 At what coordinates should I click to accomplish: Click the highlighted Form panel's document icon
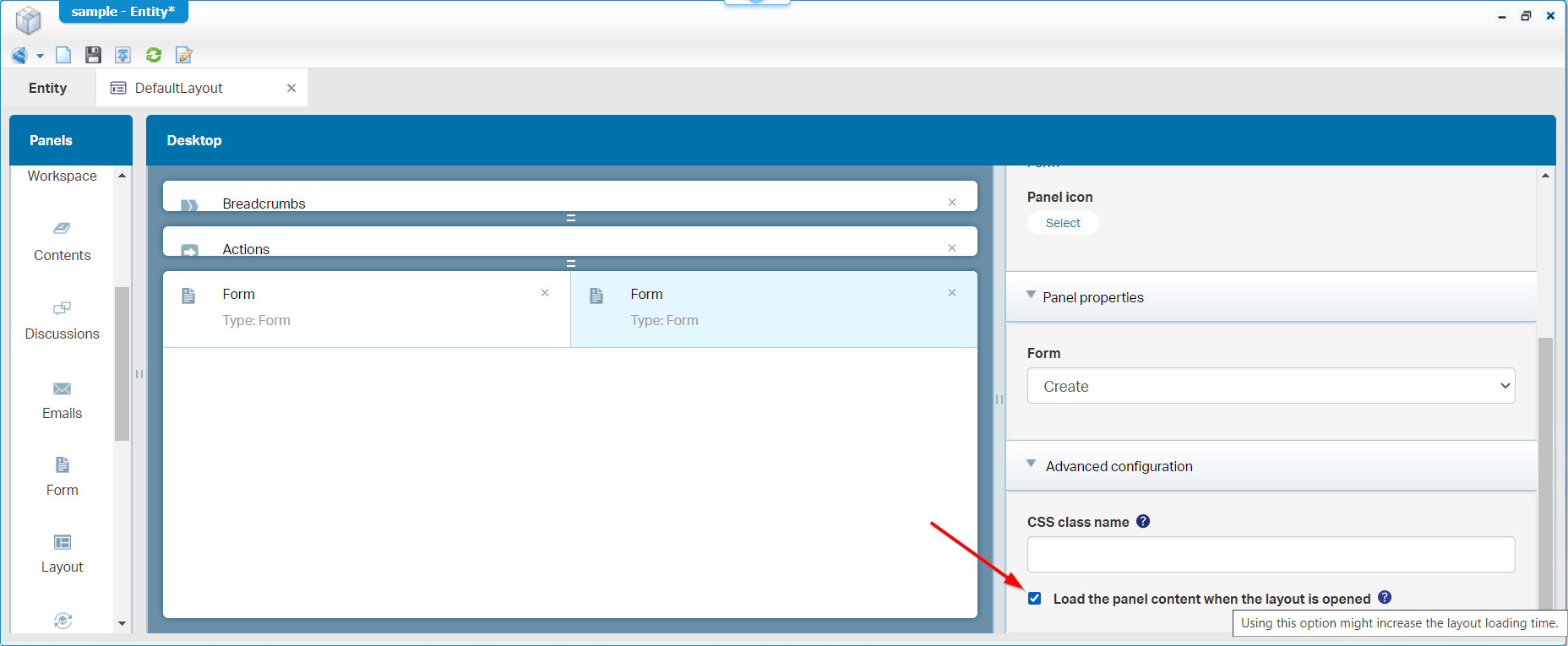[x=596, y=296]
